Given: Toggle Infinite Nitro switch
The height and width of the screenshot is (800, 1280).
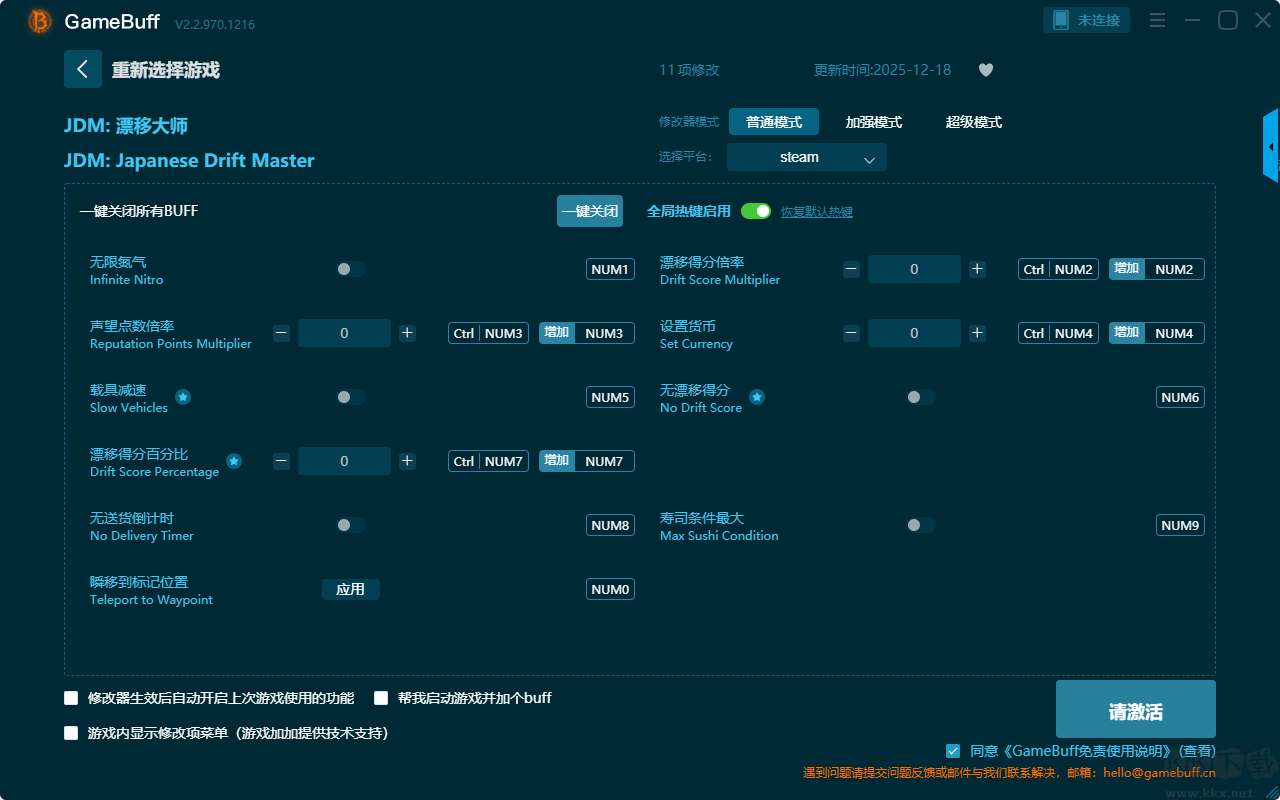Looking at the screenshot, I should [350, 269].
